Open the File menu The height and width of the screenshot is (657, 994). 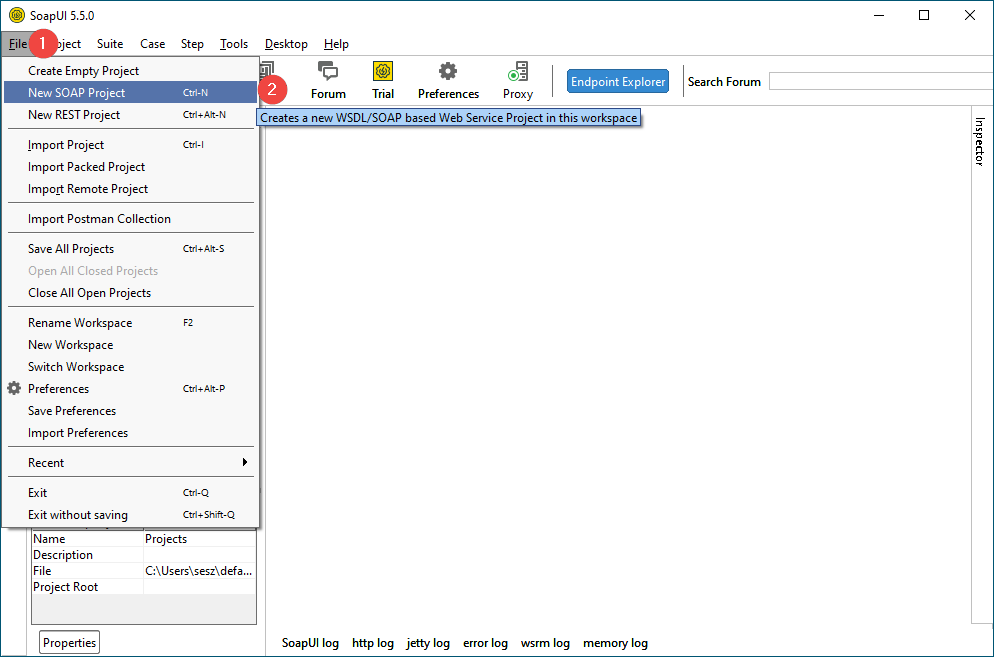[17, 44]
